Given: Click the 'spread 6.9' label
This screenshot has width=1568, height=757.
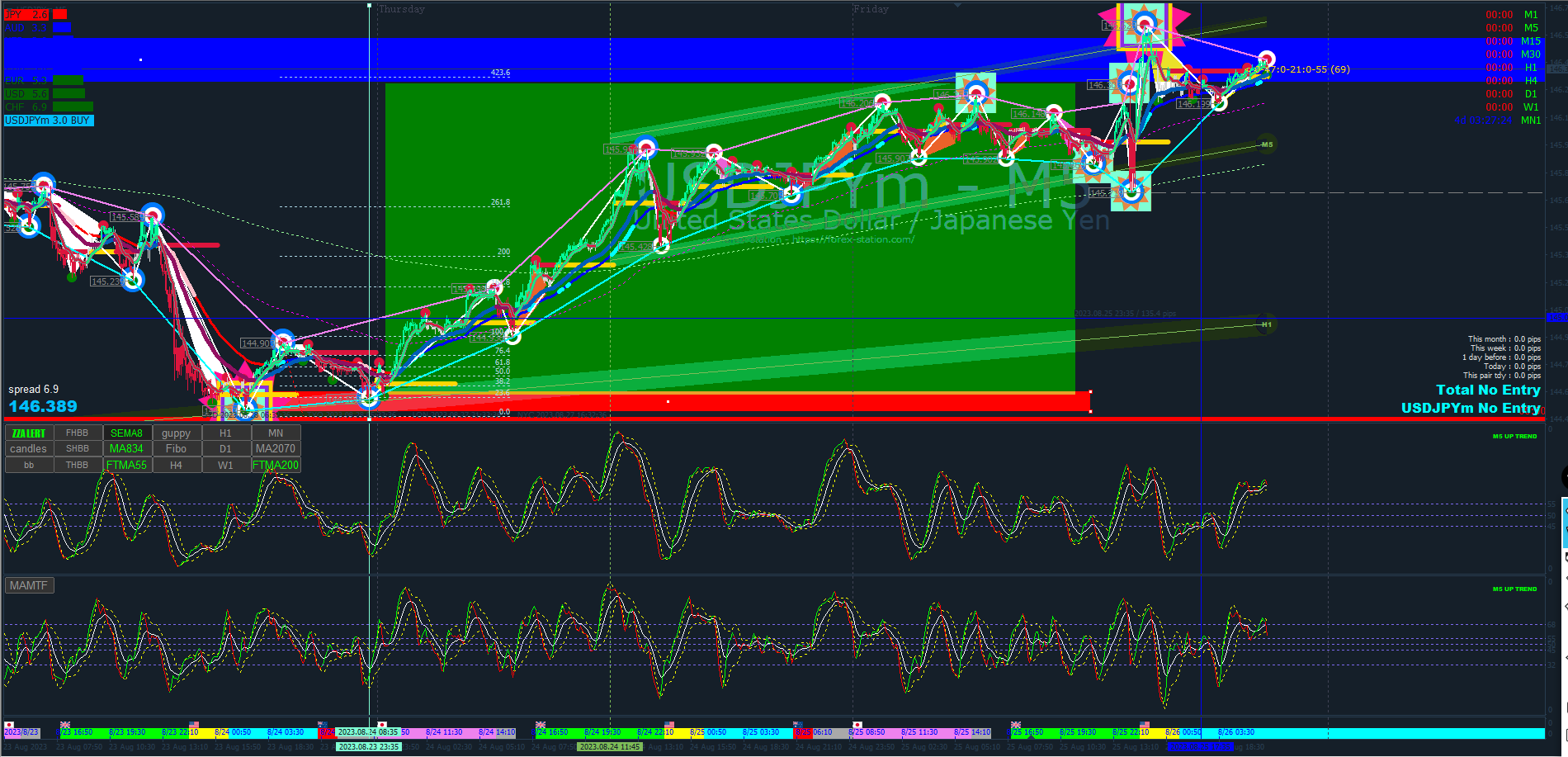Looking at the screenshot, I should pos(34,390).
